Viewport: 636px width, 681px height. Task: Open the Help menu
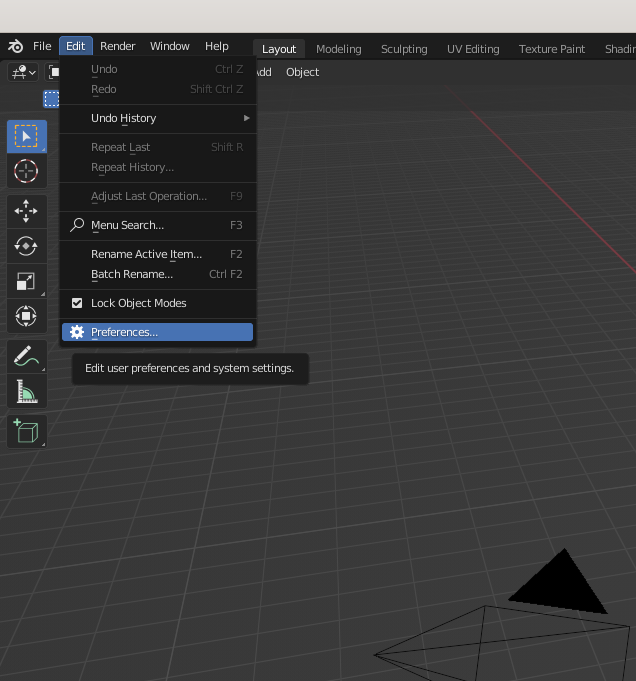[x=217, y=46]
